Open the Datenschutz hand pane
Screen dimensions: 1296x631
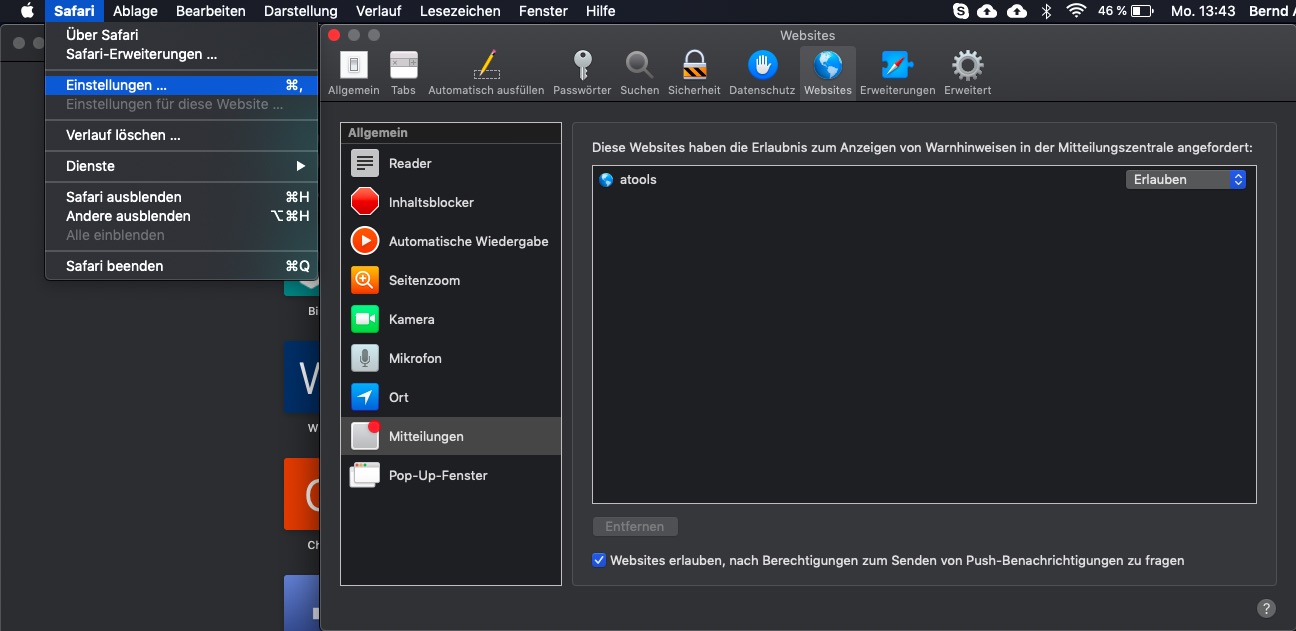(x=762, y=73)
